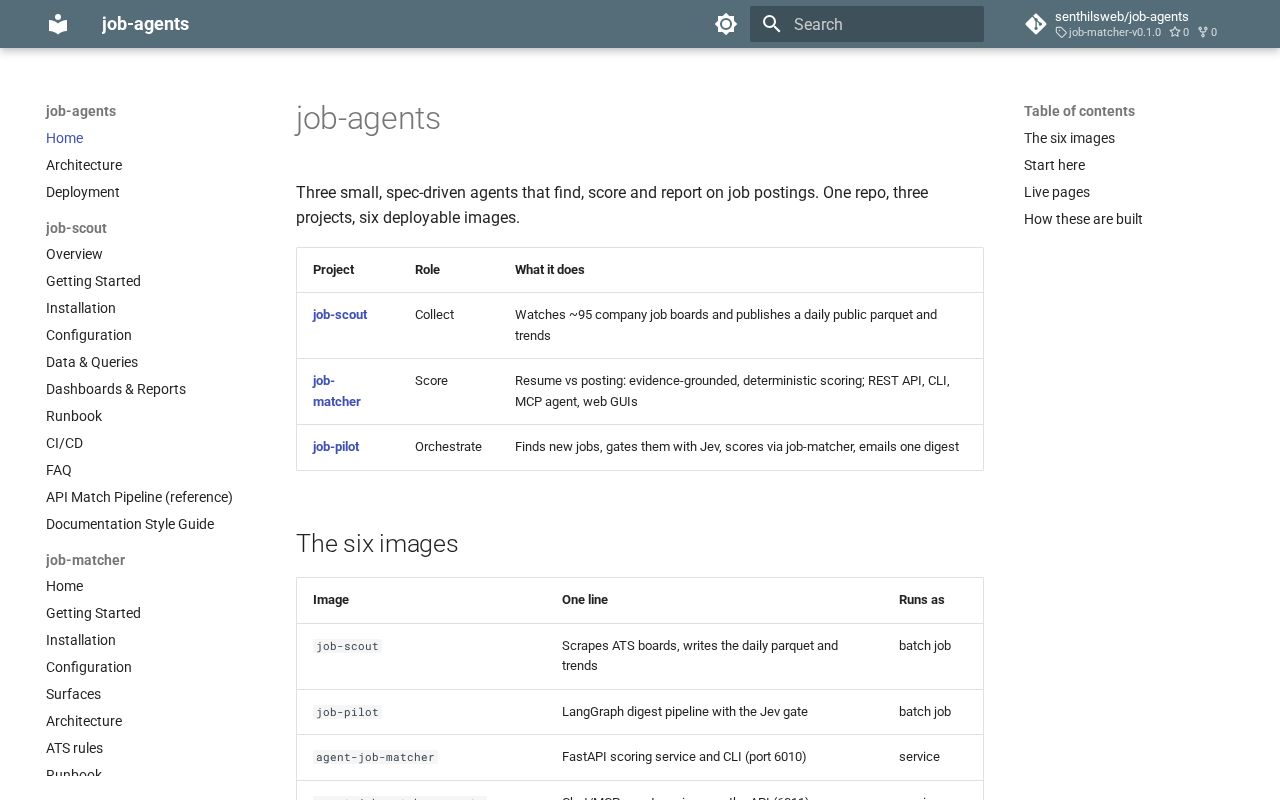Open Surfaces under job-matcher
The width and height of the screenshot is (1280, 800).
pyautogui.click(x=73, y=694)
